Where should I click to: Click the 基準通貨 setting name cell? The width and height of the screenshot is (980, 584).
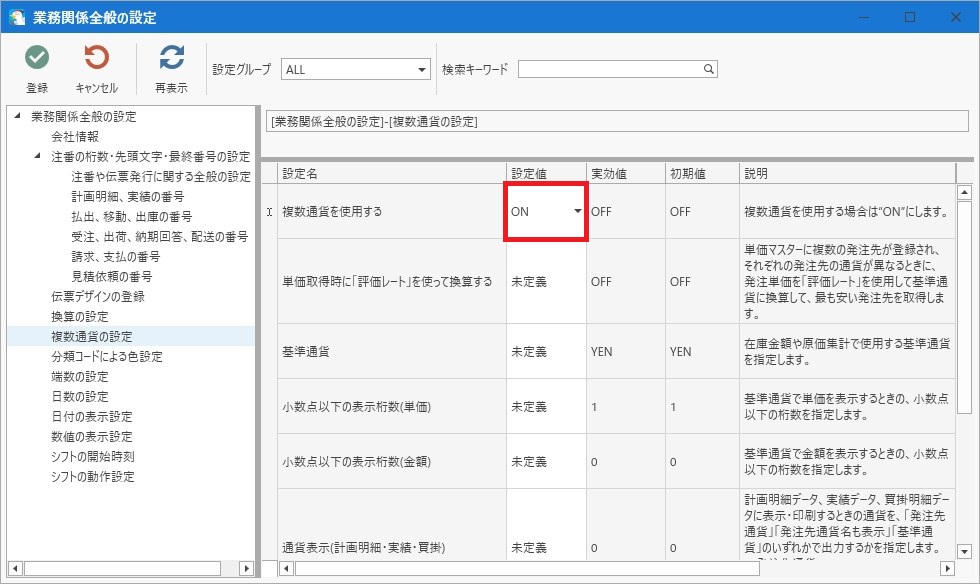pyautogui.click(x=392, y=351)
